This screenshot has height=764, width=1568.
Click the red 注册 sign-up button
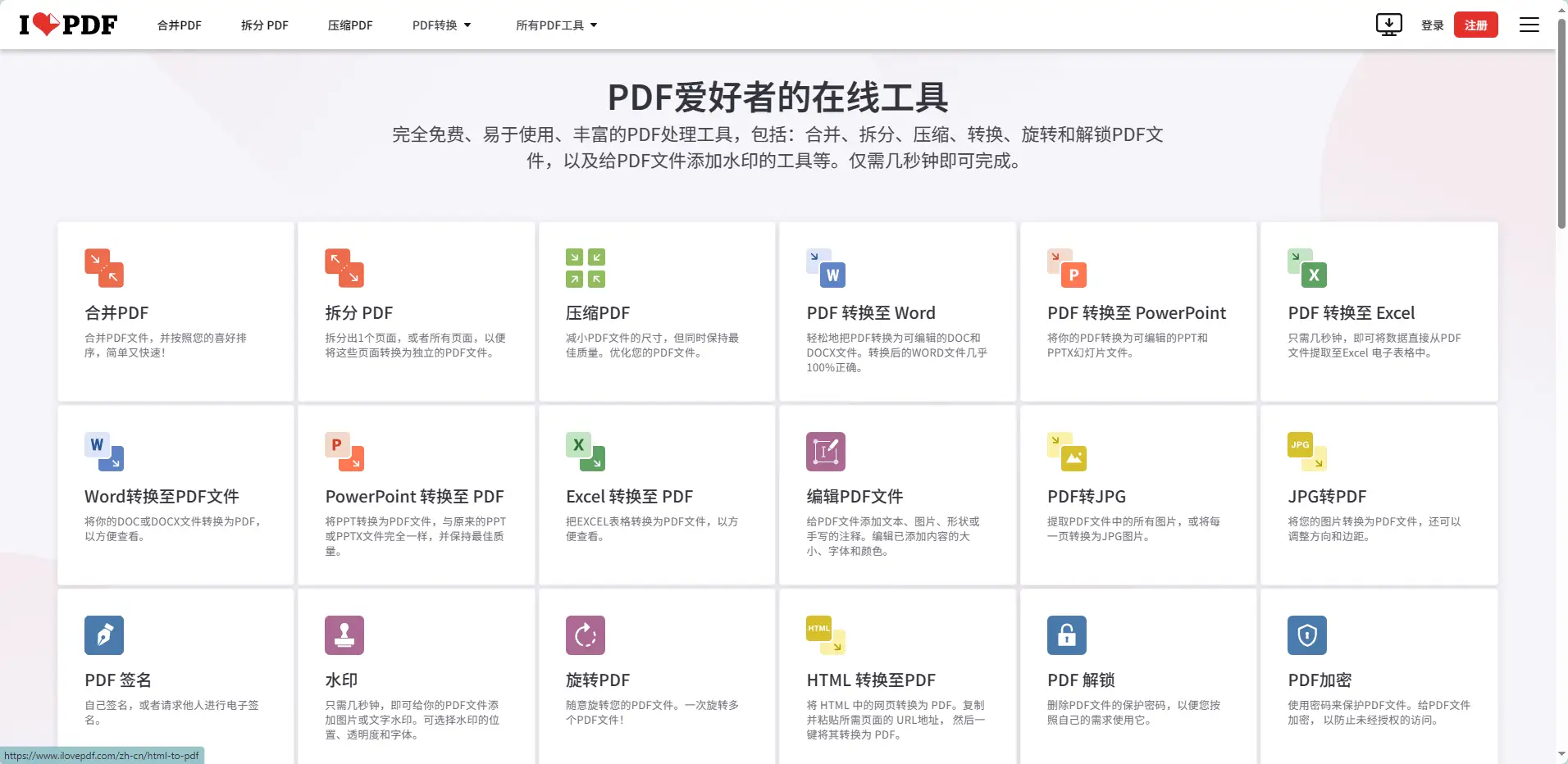[1476, 25]
